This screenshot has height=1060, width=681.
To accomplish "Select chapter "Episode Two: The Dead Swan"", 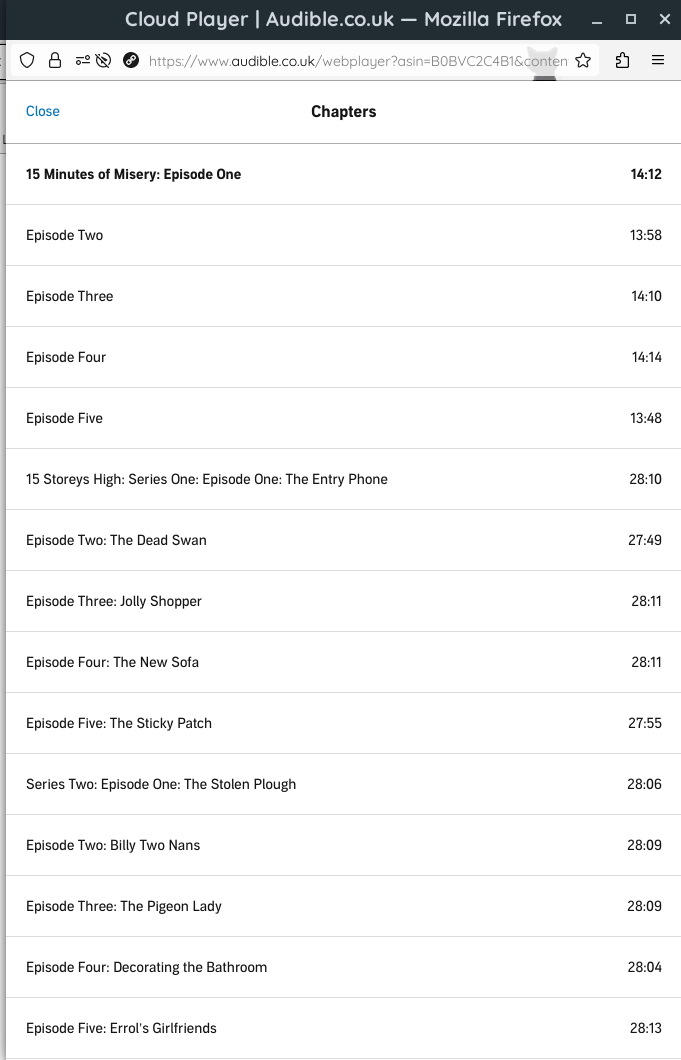I will 340,539.
